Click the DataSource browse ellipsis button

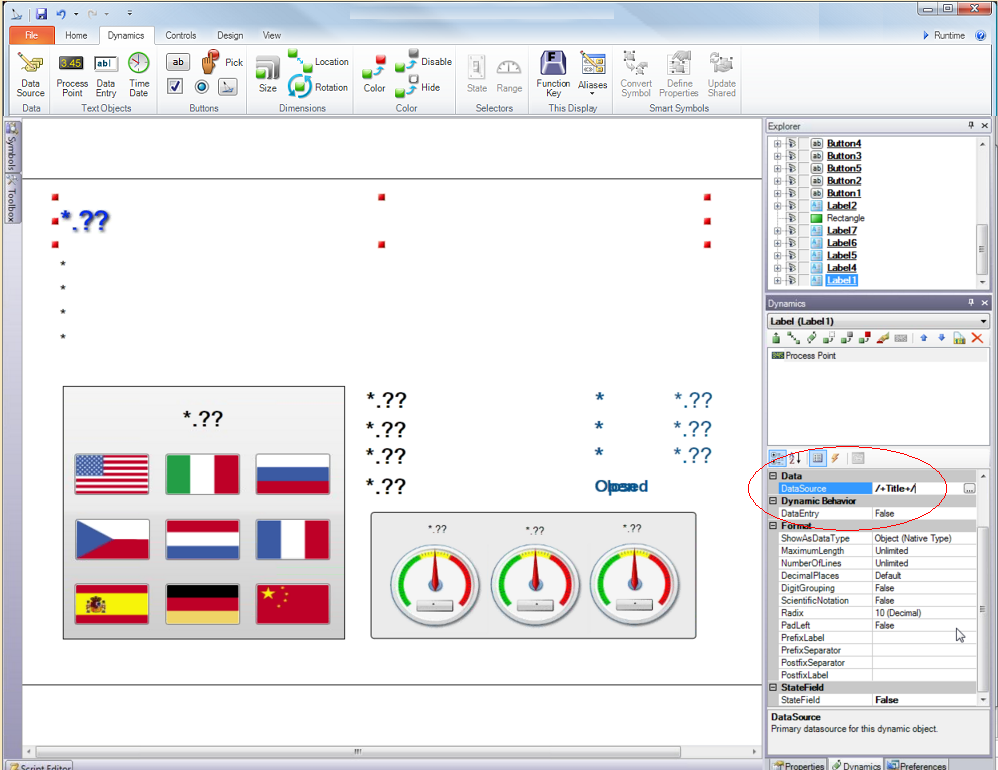pyautogui.click(x=968, y=488)
